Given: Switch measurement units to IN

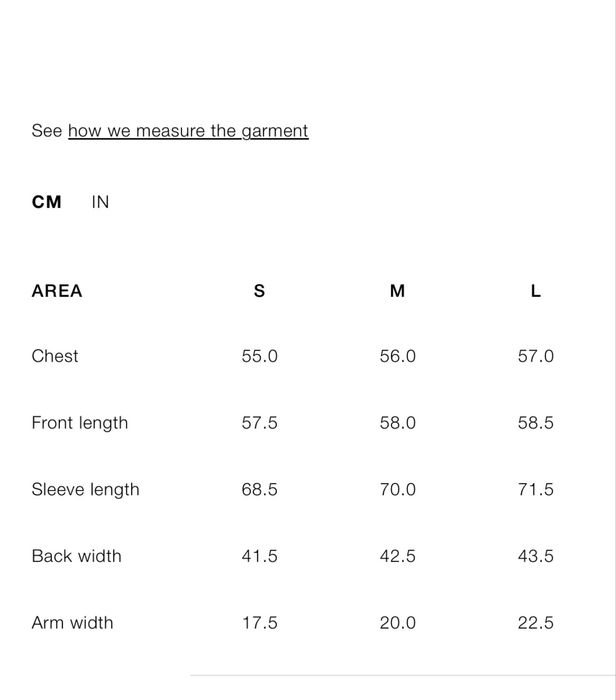Looking at the screenshot, I should tap(100, 202).
